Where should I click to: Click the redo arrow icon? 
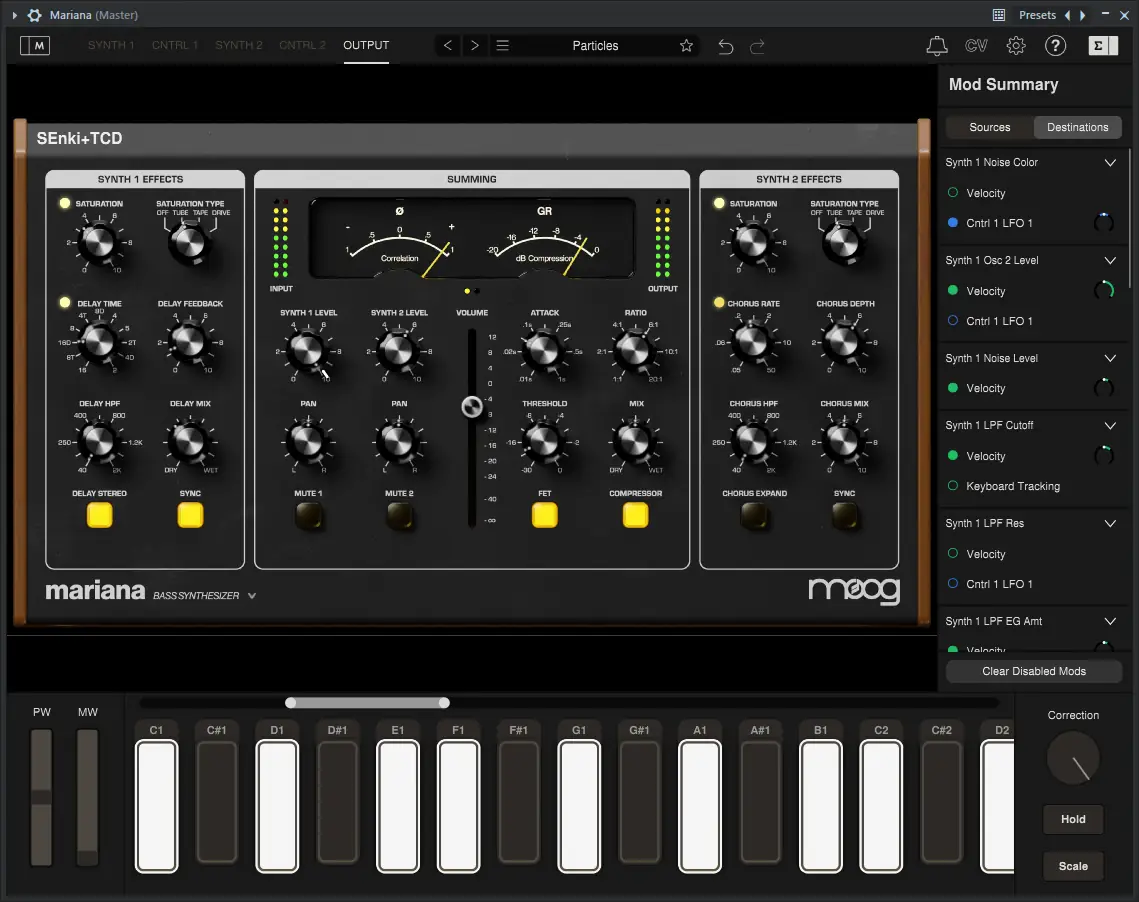tap(757, 46)
